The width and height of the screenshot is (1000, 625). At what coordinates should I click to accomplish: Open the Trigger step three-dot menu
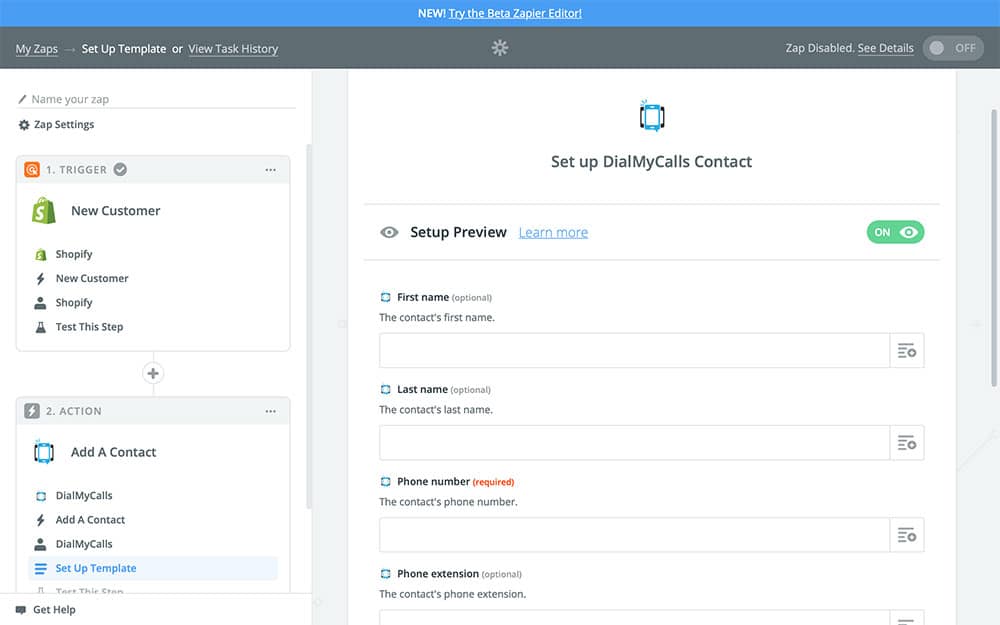click(x=270, y=170)
